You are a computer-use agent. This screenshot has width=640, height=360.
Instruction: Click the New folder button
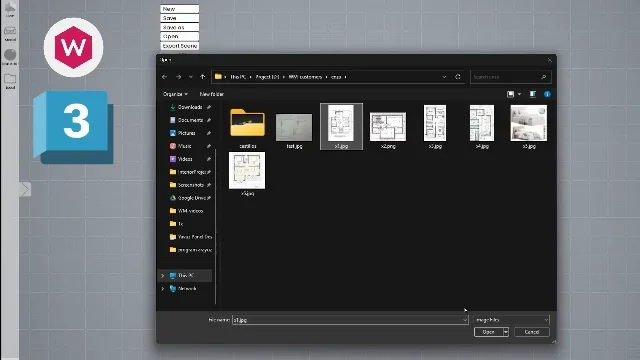click(x=211, y=94)
